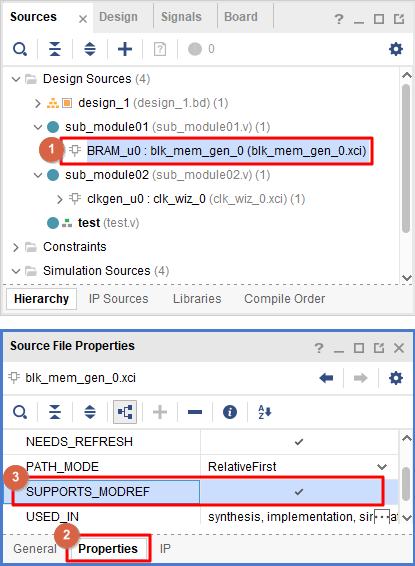Switch to Signals tab

click(181, 17)
